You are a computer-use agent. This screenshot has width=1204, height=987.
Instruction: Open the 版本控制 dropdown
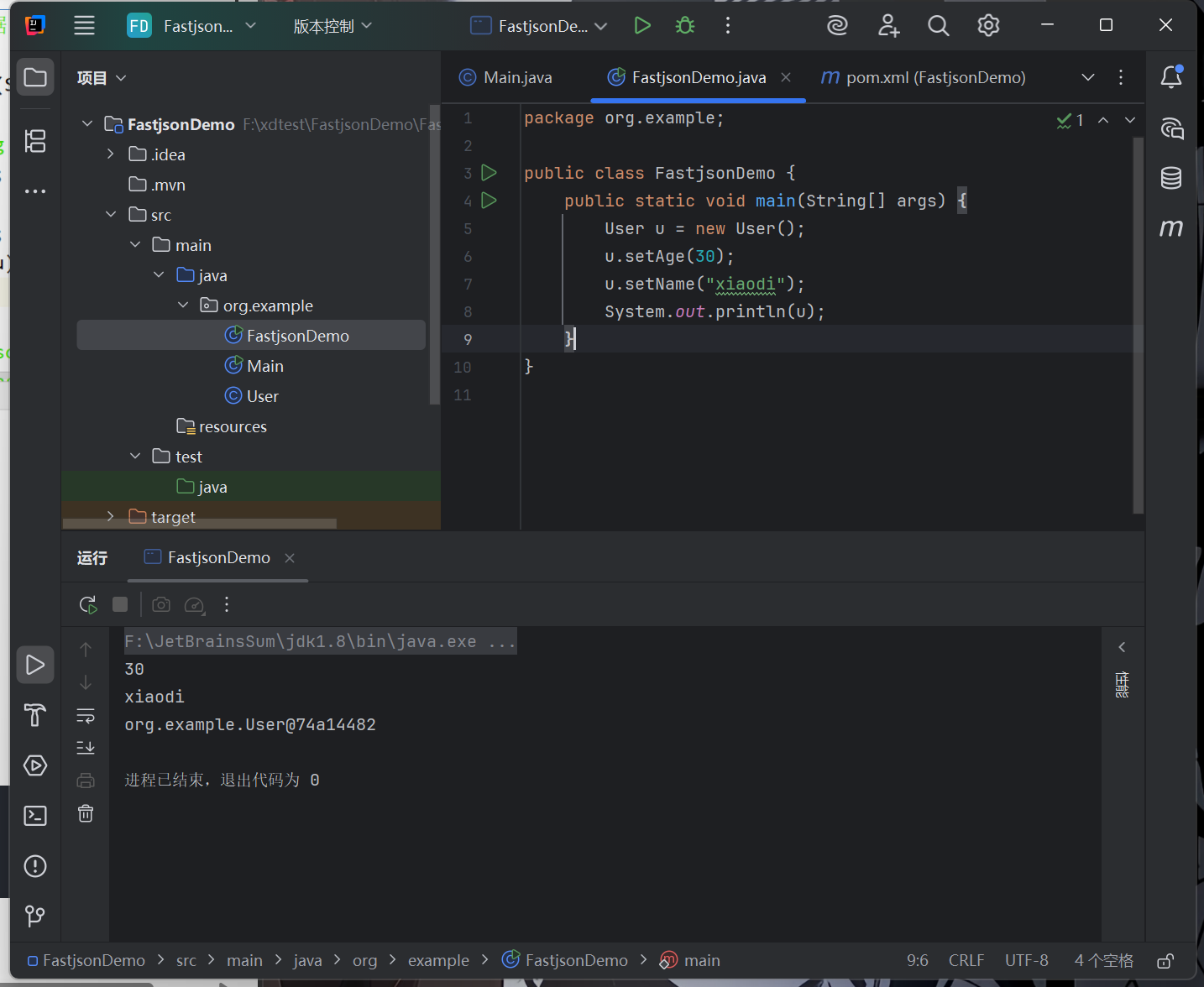pyautogui.click(x=332, y=26)
